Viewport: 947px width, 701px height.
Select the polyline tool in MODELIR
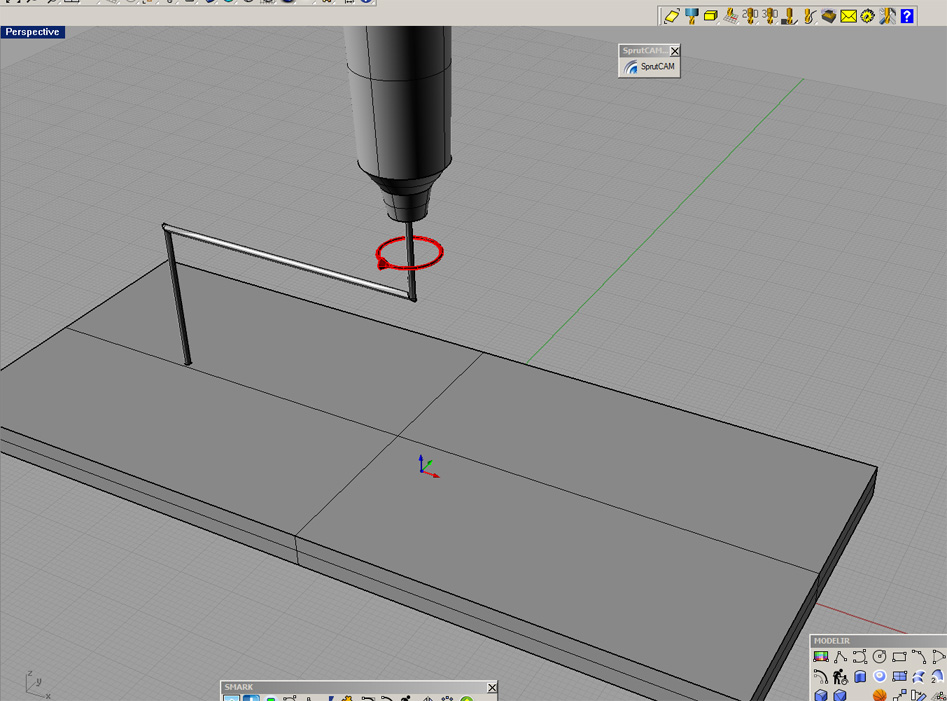(x=840, y=657)
